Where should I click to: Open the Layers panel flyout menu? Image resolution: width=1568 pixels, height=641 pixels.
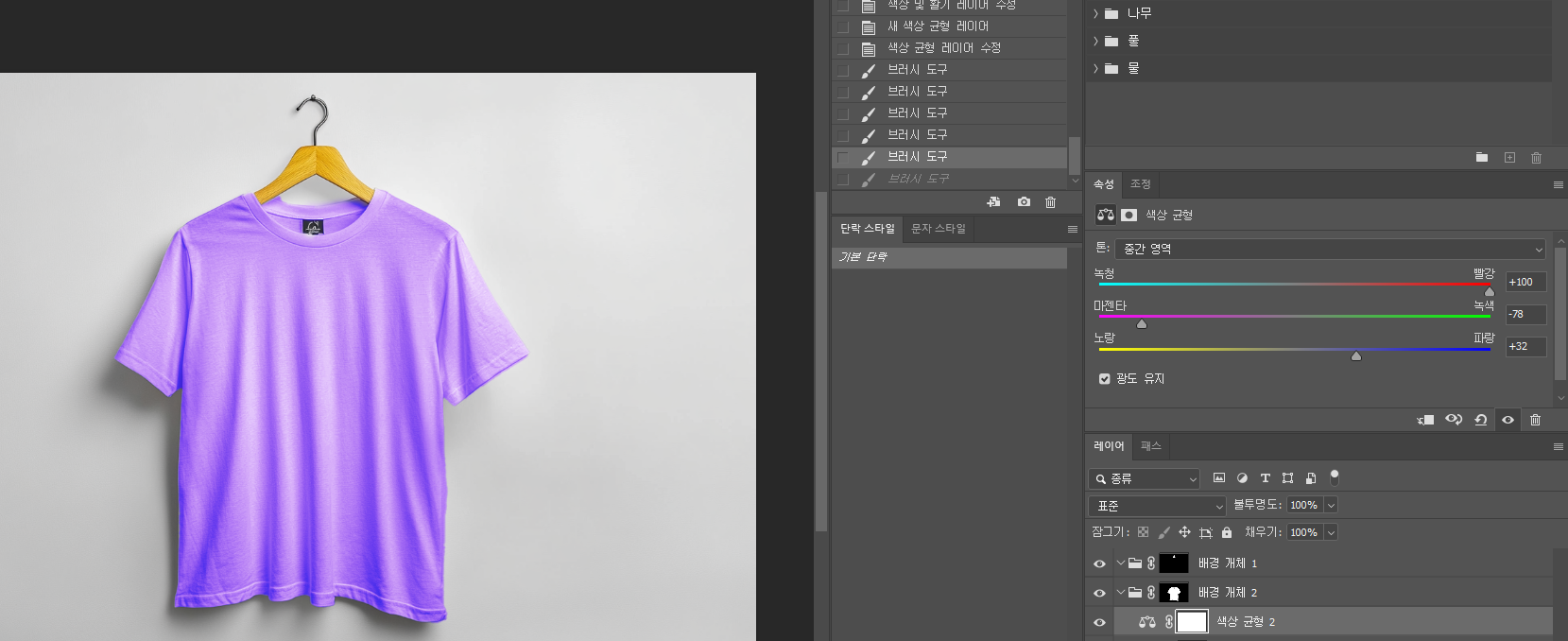[1558, 447]
